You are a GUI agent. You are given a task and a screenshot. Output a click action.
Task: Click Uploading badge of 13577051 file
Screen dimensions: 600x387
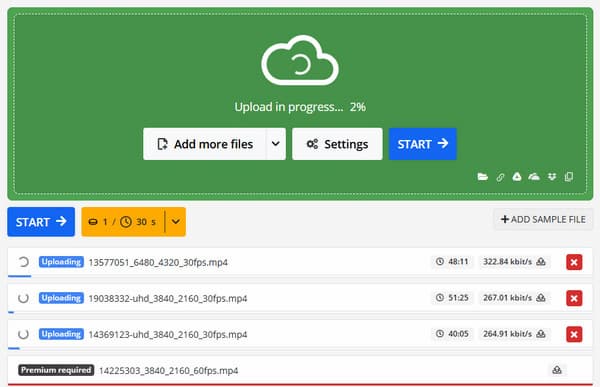pos(61,262)
